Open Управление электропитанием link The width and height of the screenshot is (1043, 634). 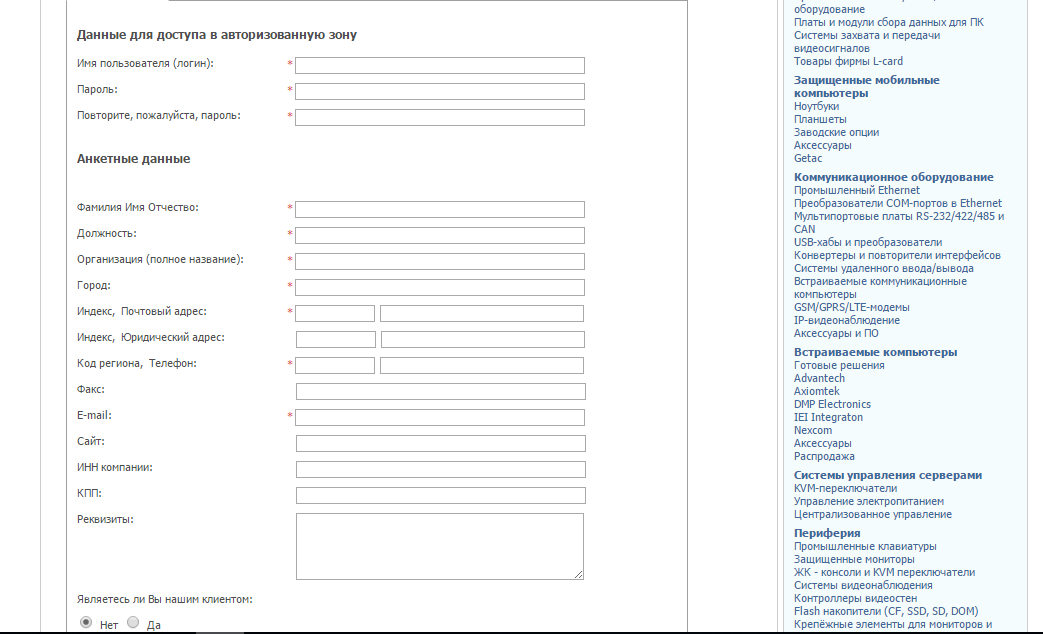coord(869,501)
